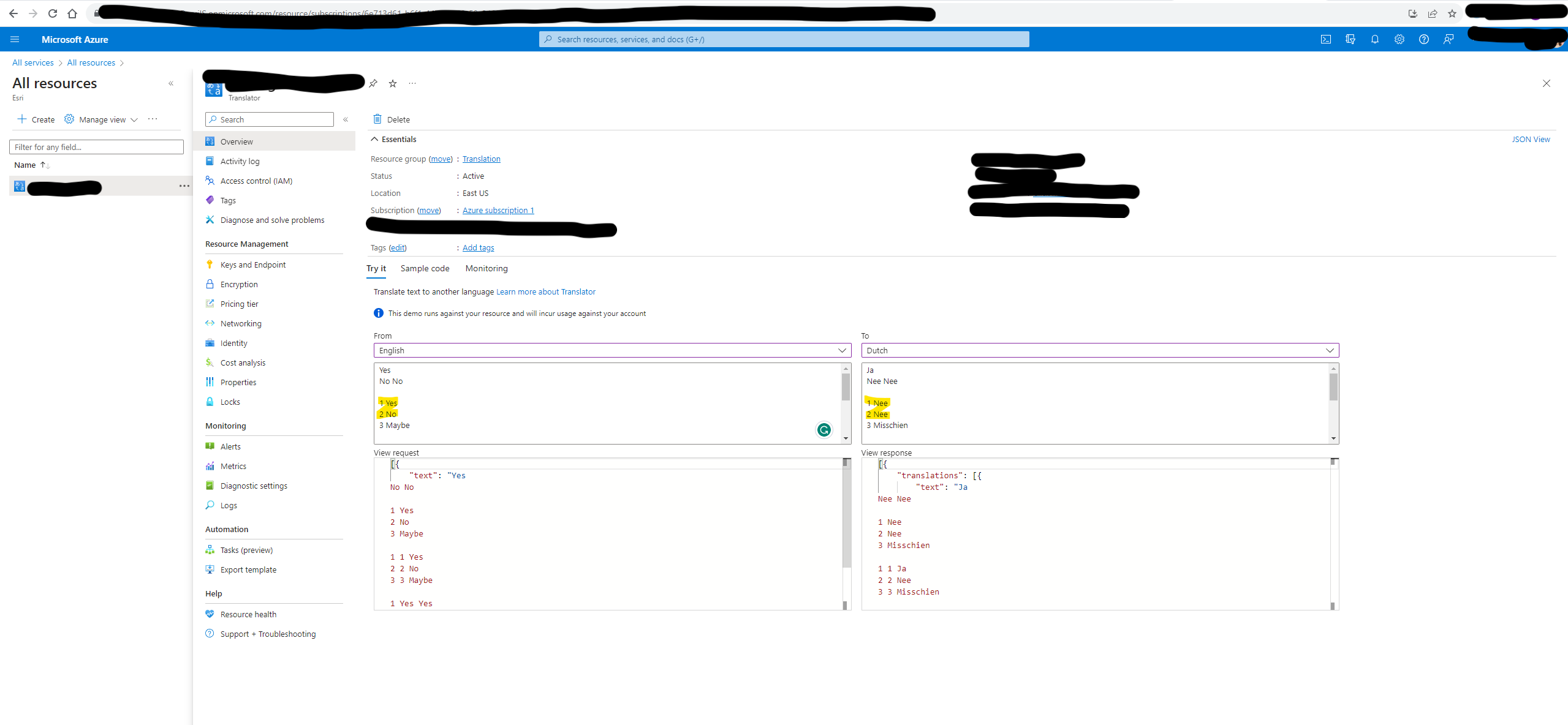Image resolution: width=1568 pixels, height=725 pixels.
Task: Open Learn more about Translator link
Action: pos(545,291)
